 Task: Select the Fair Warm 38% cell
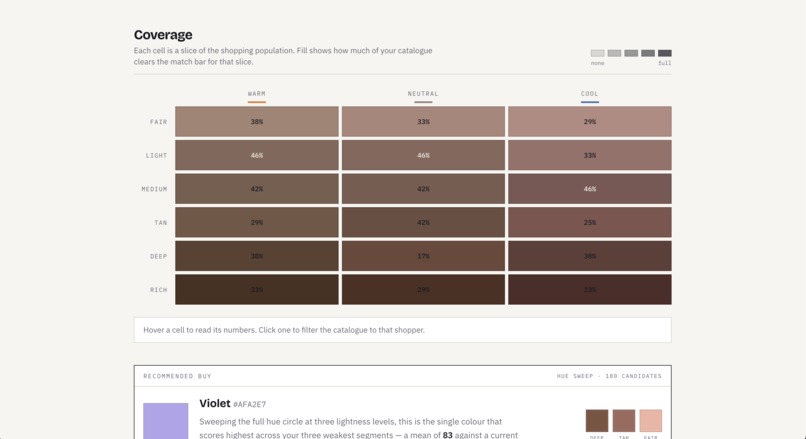[x=257, y=121]
